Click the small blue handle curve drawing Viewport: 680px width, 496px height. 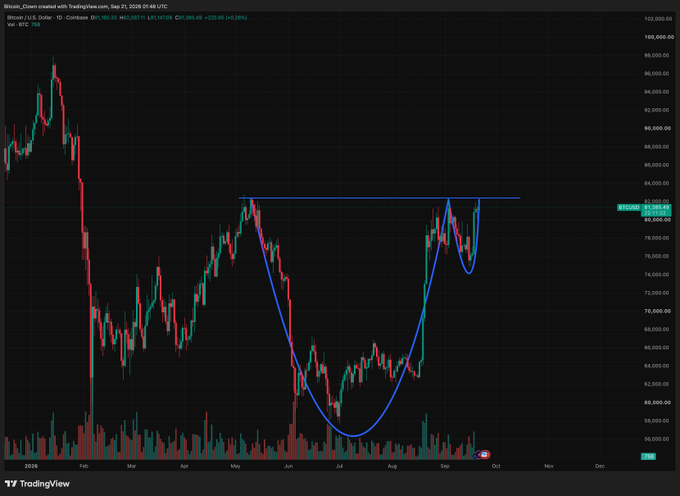pyautogui.click(x=469, y=273)
